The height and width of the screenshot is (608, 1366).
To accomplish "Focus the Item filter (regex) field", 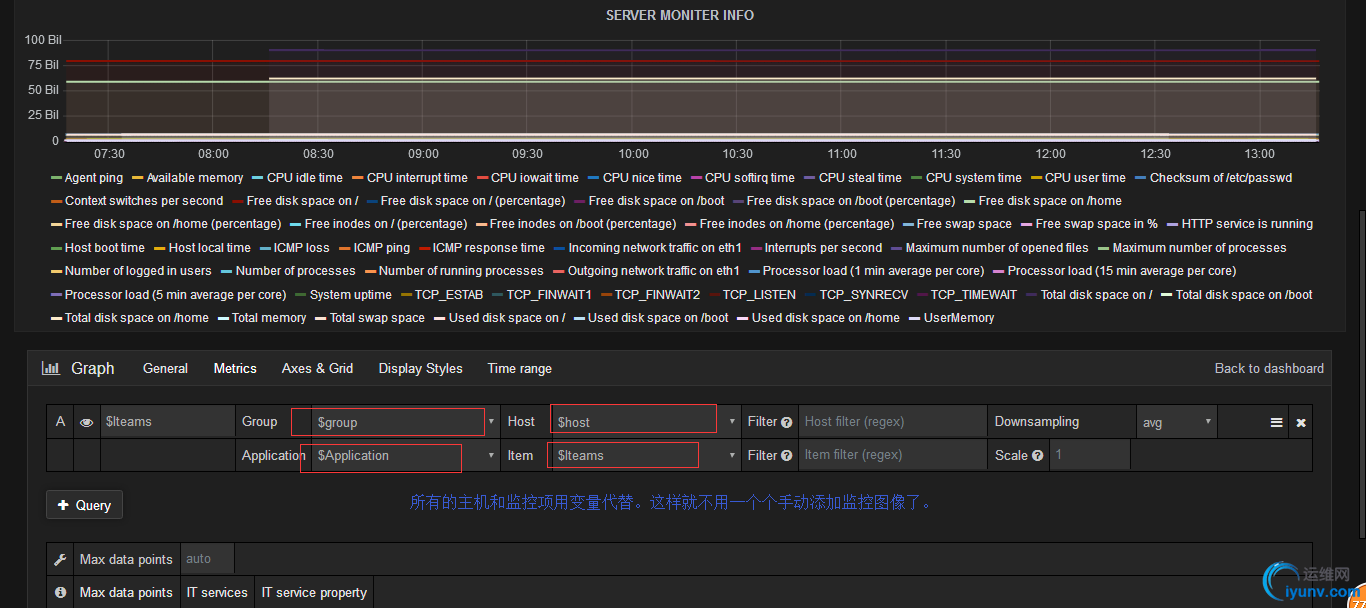I will click(892, 455).
